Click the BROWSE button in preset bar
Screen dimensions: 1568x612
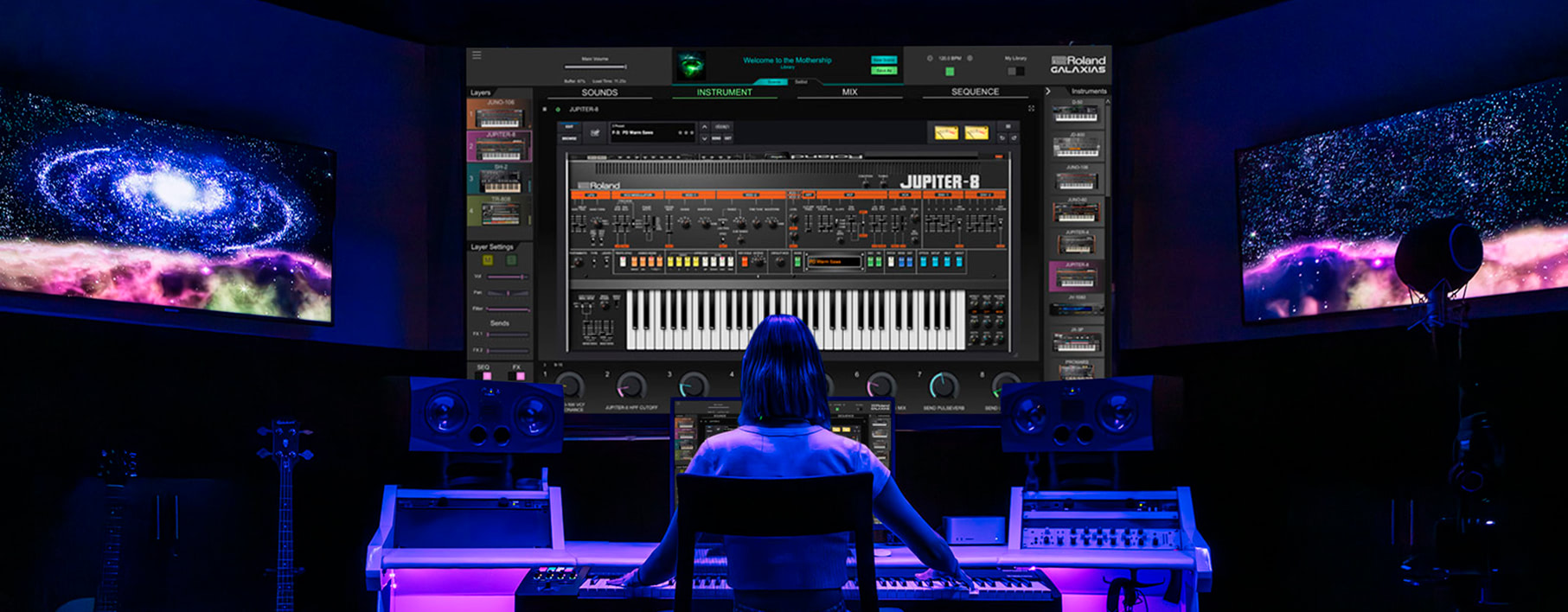click(569, 138)
